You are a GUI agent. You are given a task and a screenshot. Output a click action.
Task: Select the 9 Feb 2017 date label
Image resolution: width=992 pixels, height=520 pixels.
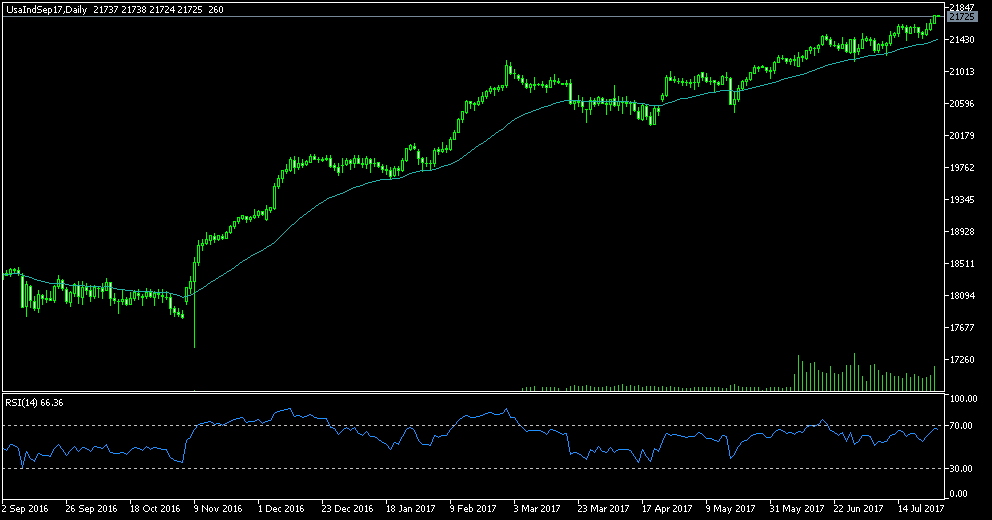tap(473, 509)
